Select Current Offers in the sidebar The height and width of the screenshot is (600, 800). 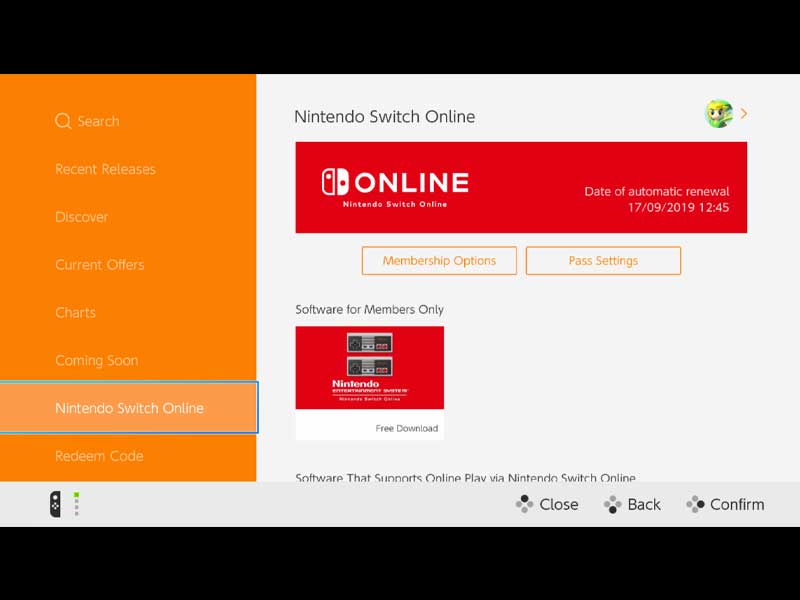tap(99, 265)
